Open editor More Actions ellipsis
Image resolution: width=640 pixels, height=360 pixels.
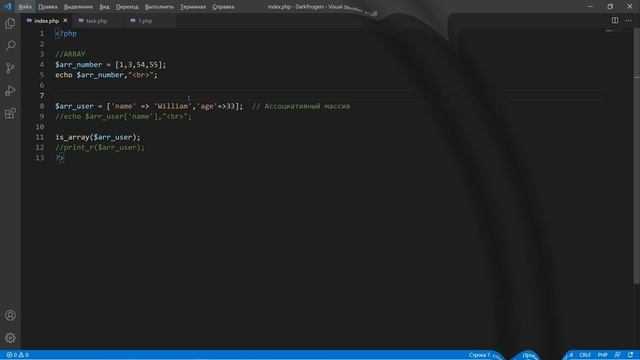[x=629, y=20]
